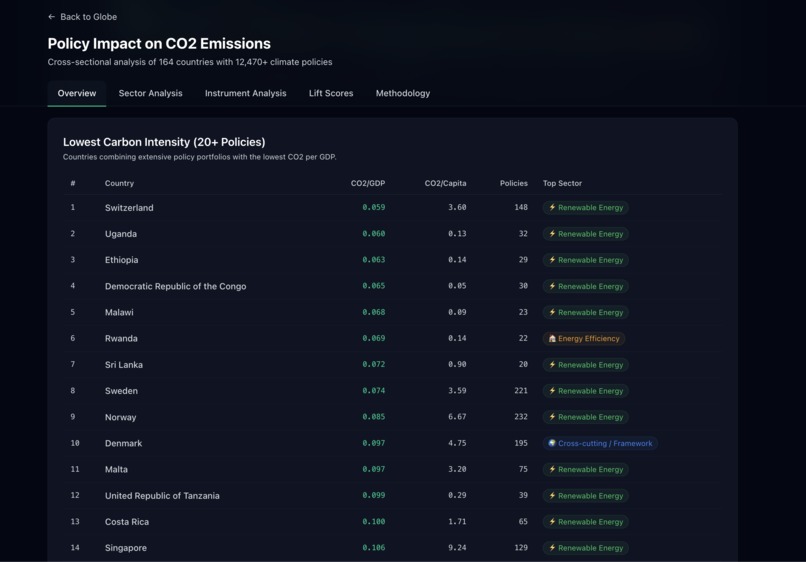Open the Methodology tab
Screen dimensions: 806x562
402,93
